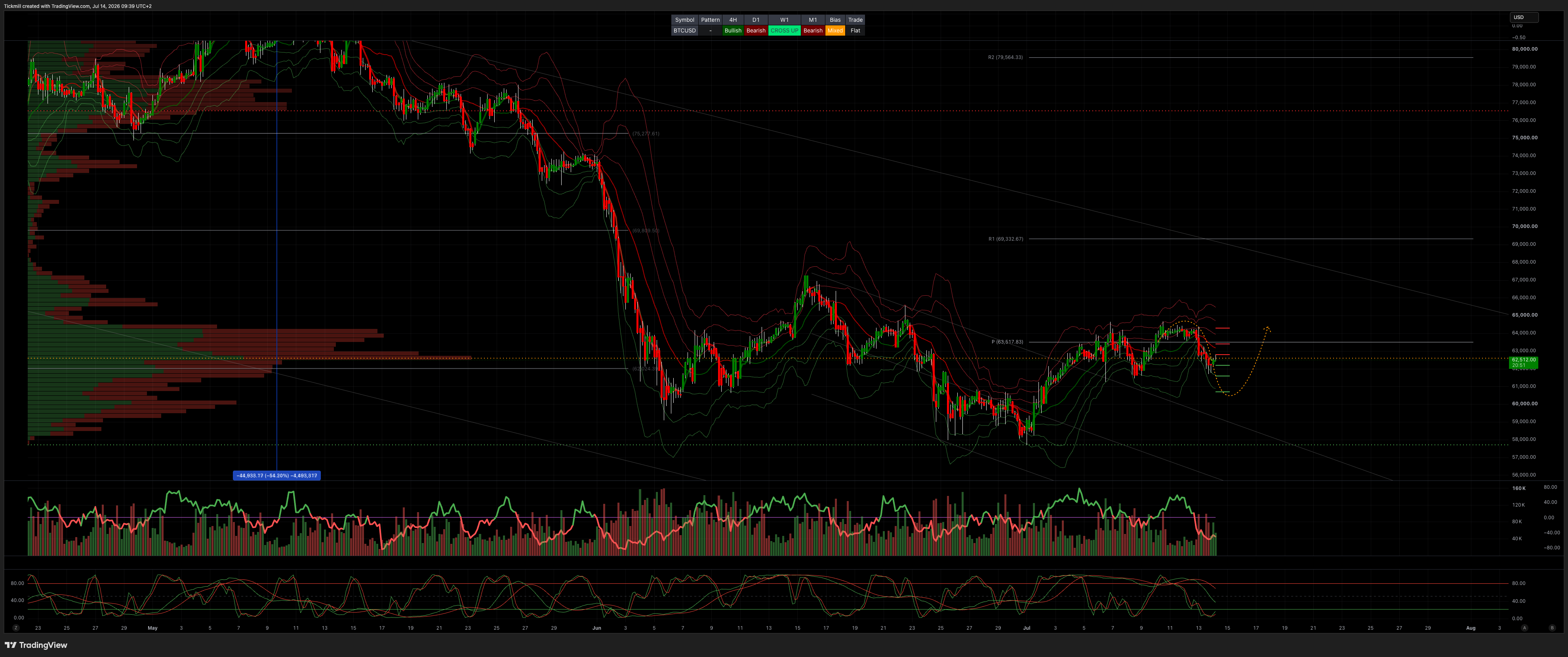
Task: Select the D1 column header
Action: pyautogui.click(x=755, y=20)
